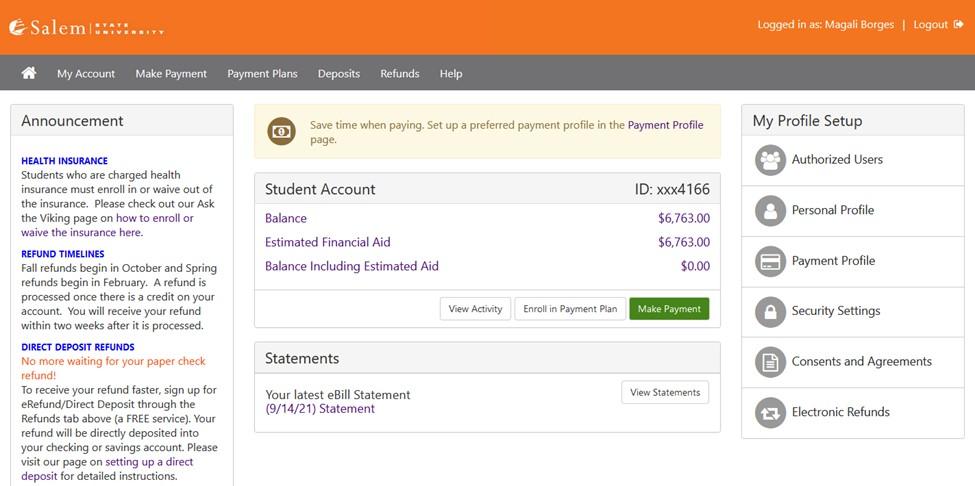Open the Payment Plans menu item
Viewport: 975px width, 486px height.
tap(262, 73)
